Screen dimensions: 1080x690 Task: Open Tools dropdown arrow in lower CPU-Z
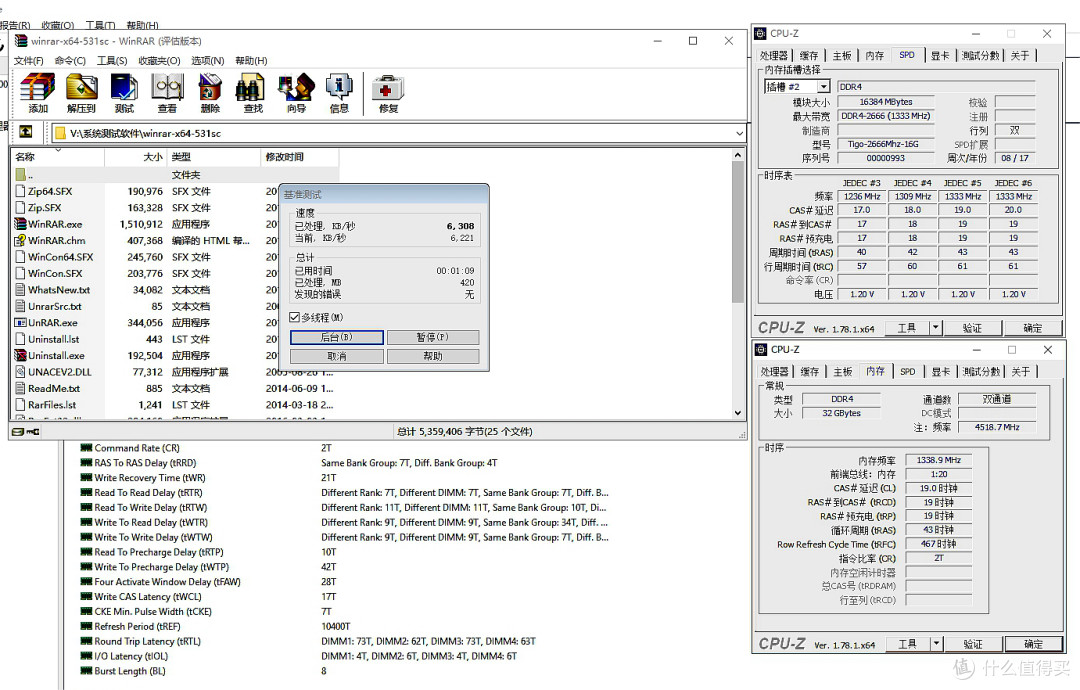[x=936, y=644]
